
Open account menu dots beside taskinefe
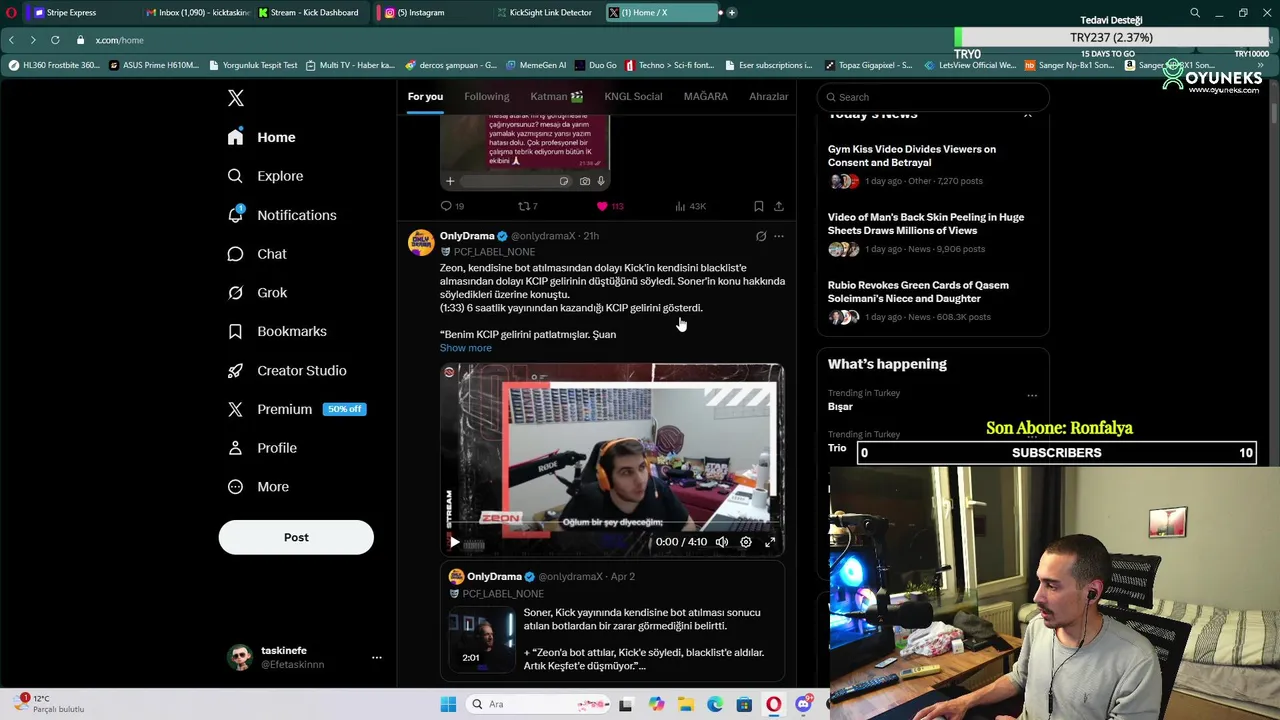377,657
